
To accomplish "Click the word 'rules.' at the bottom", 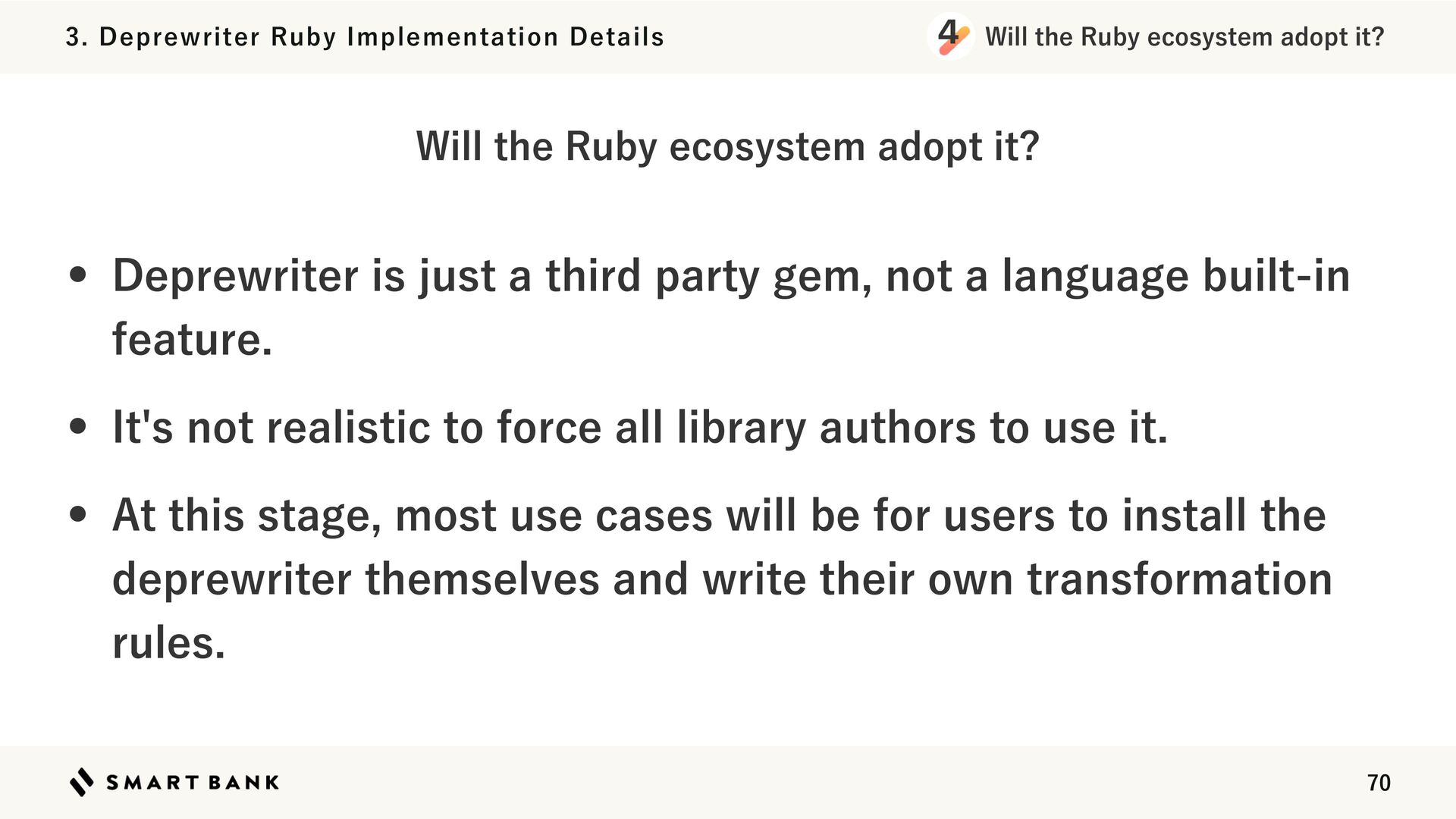I will click(x=168, y=643).
